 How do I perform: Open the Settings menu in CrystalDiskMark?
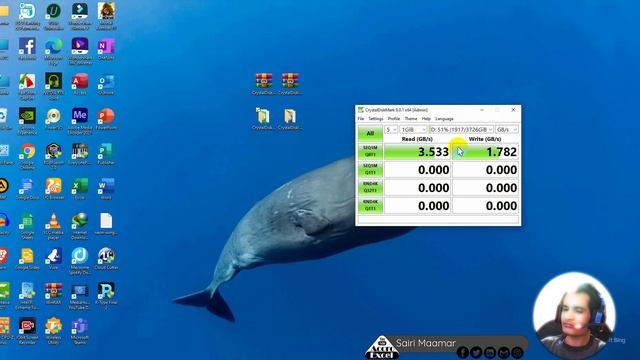click(376, 119)
